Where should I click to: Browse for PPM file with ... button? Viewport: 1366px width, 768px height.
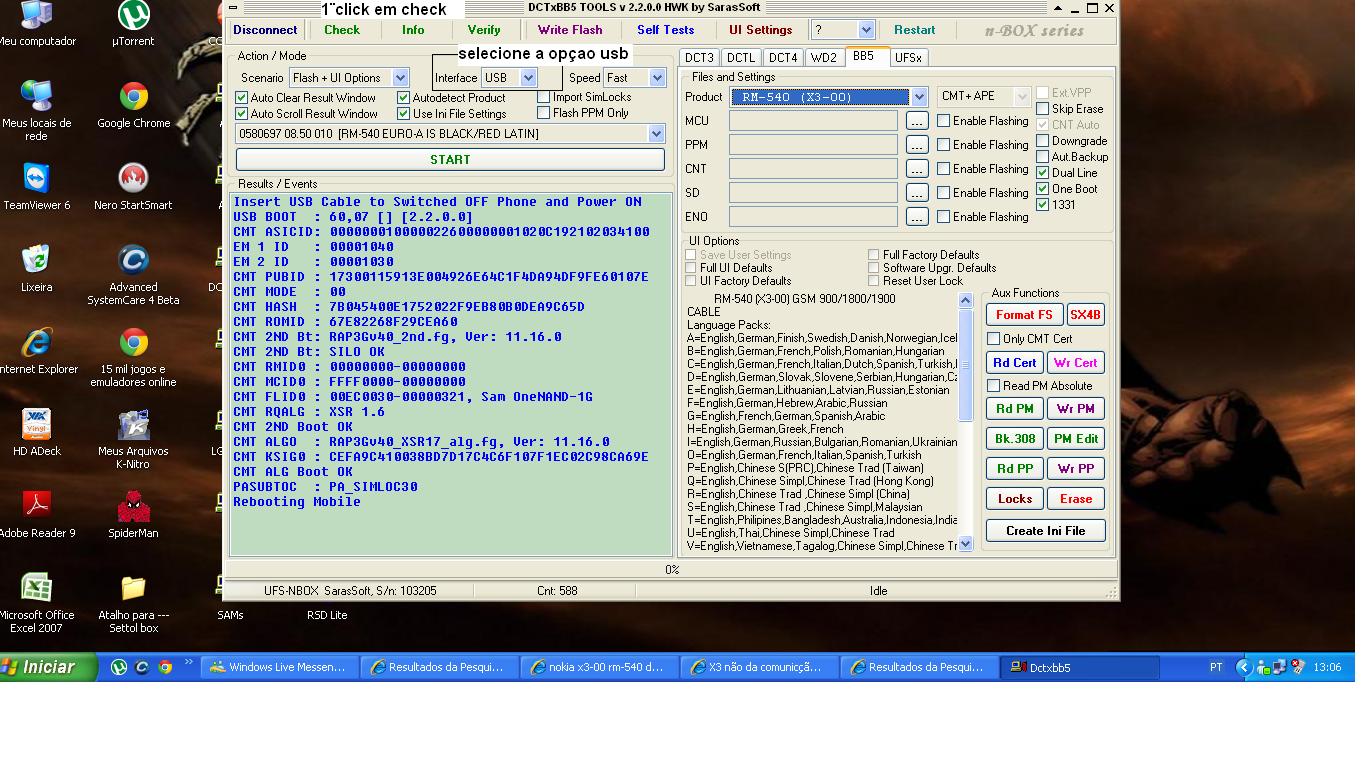(x=917, y=145)
